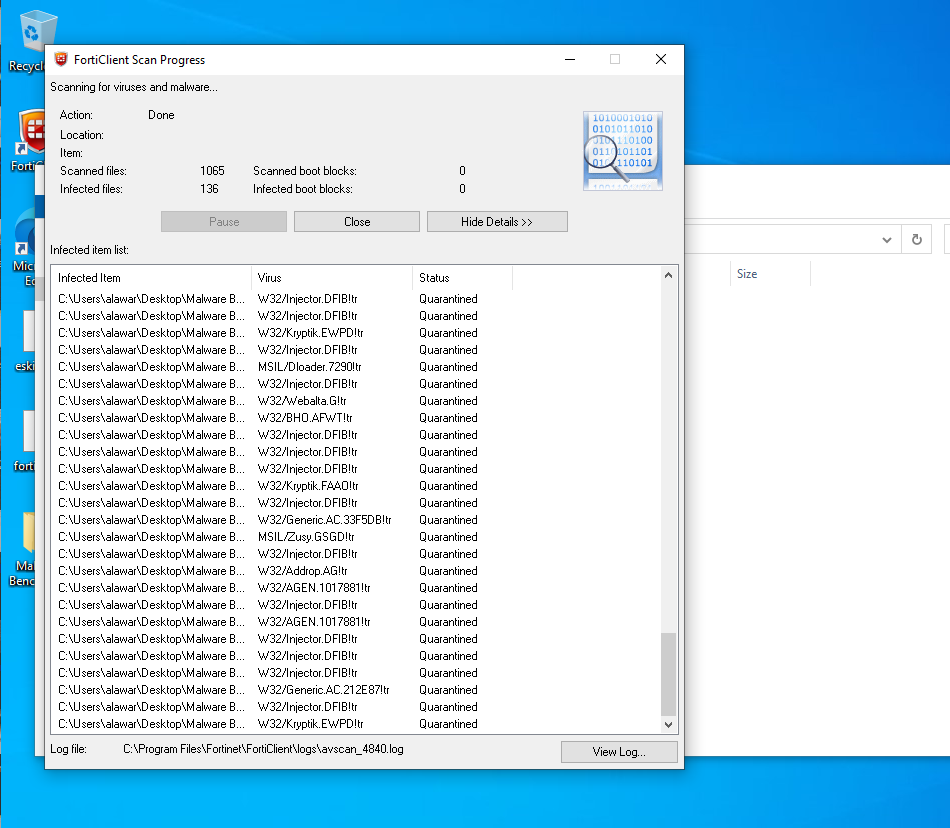The image size is (950, 828).
Task: Click the refresh icon in Explorer address bar
Action: pyautogui.click(x=915, y=240)
